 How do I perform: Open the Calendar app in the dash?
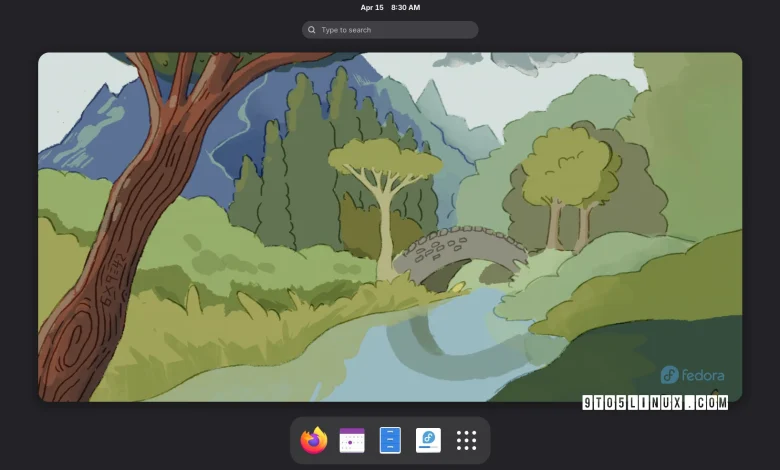pyautogui.click(x=352, y=440)
